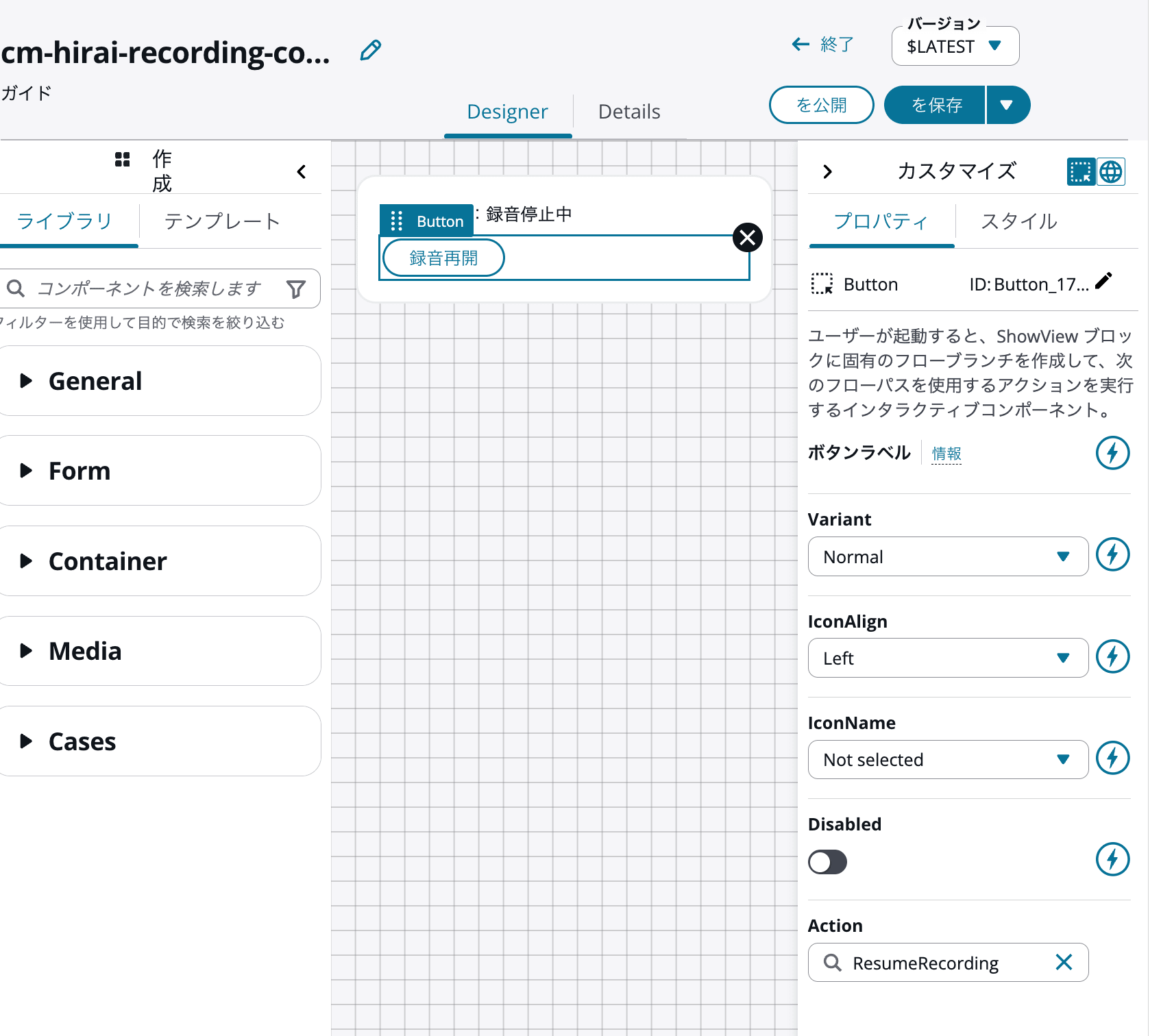Open the save options dropdown arrow

click(1007, 105)
